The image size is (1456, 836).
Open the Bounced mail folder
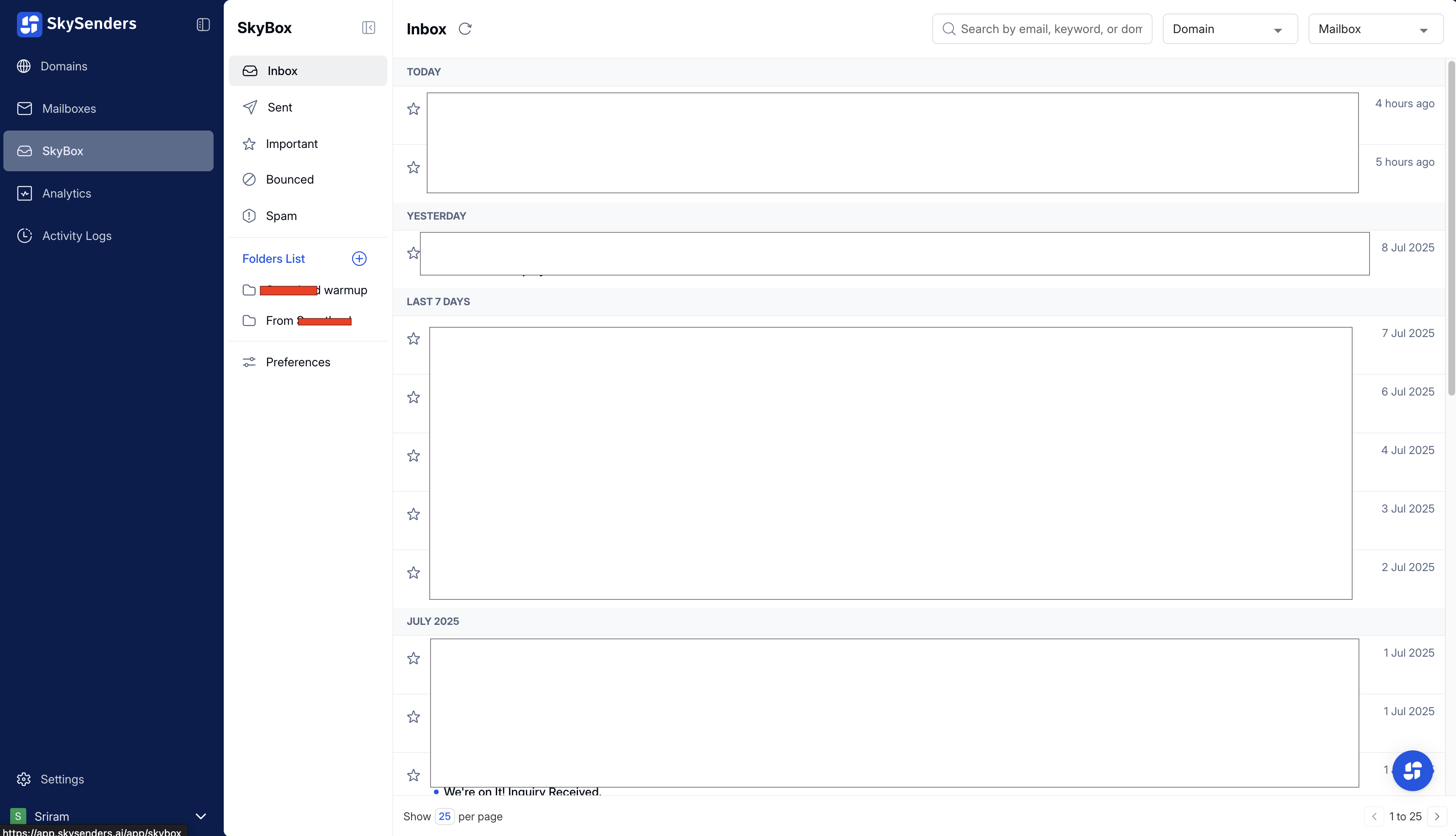[289, 180]
